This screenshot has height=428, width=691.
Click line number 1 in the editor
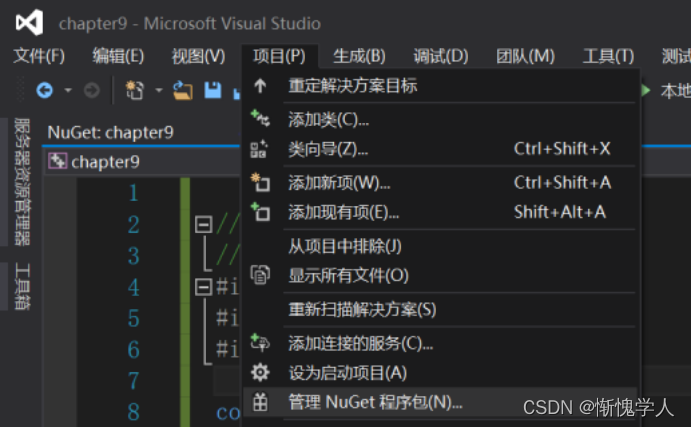pyautogui.click(x=134, y=193)
